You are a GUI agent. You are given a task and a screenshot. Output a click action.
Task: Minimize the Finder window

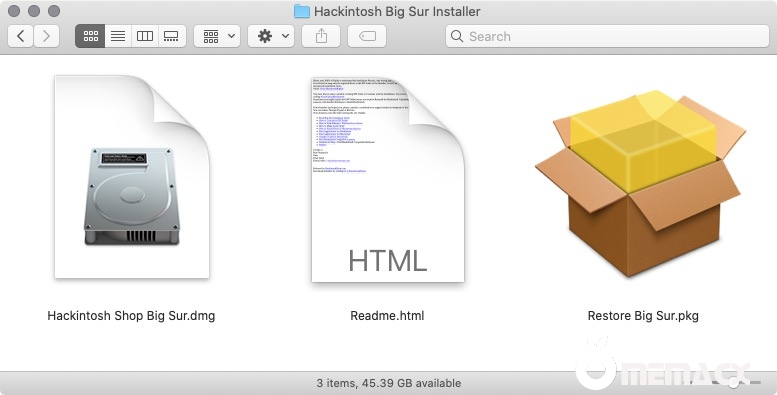tap(34, 11)
